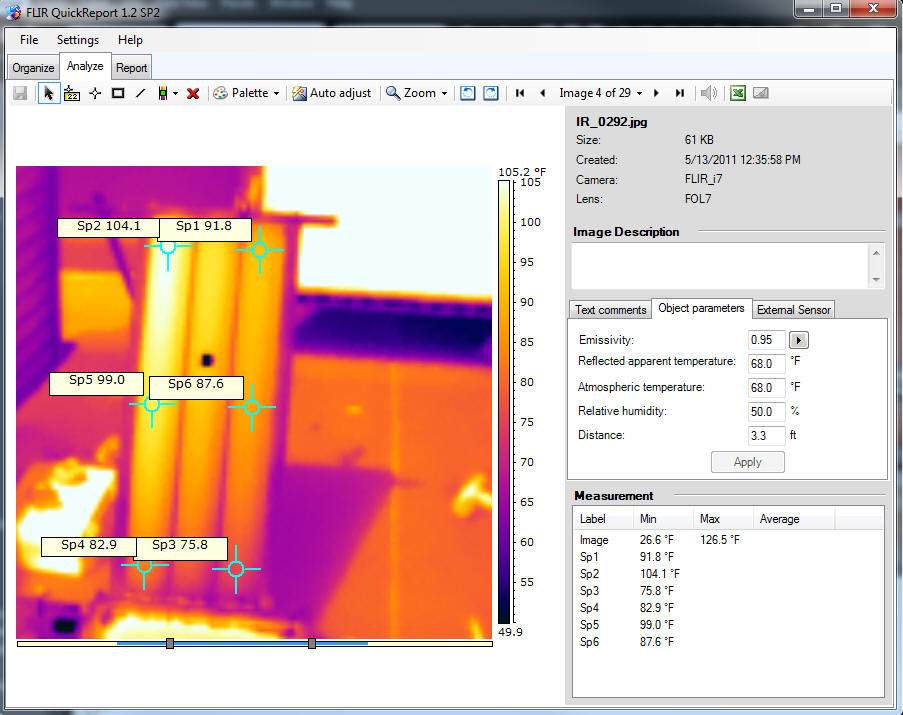Select the Sp3 75.8 spot label
Viewport: 903px width, 715px height.
click(x=181, y=548)
